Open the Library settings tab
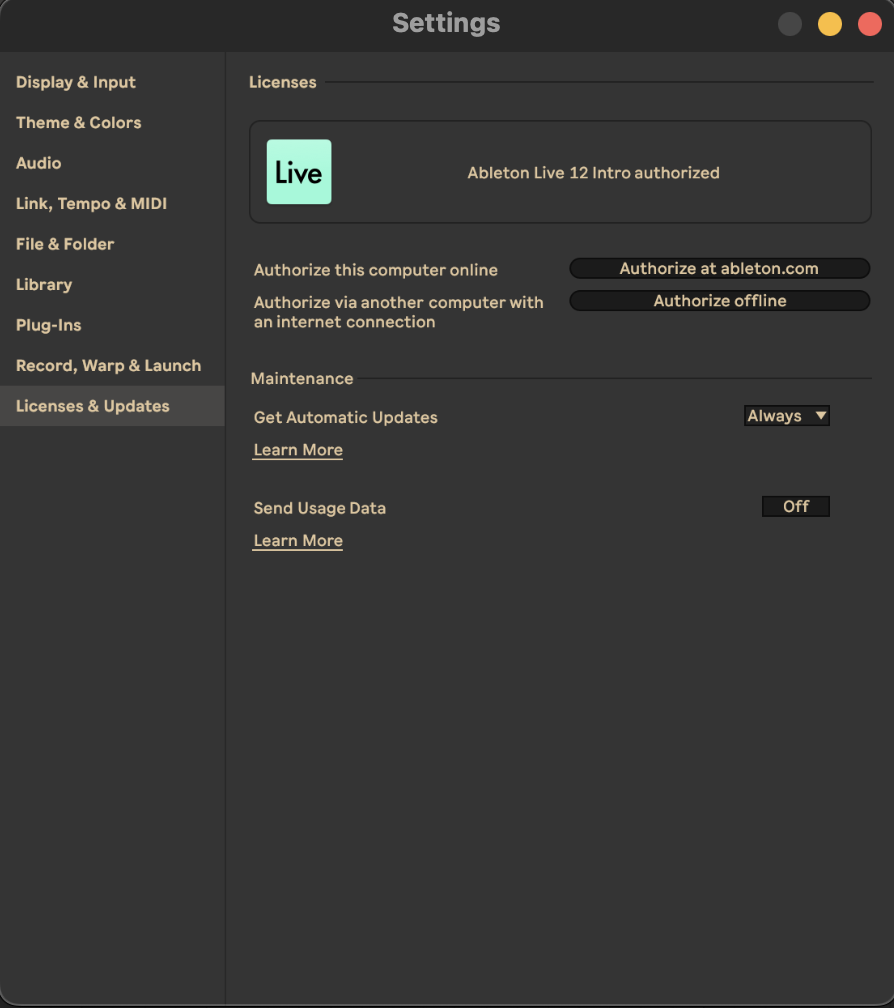 pos(44,285)
